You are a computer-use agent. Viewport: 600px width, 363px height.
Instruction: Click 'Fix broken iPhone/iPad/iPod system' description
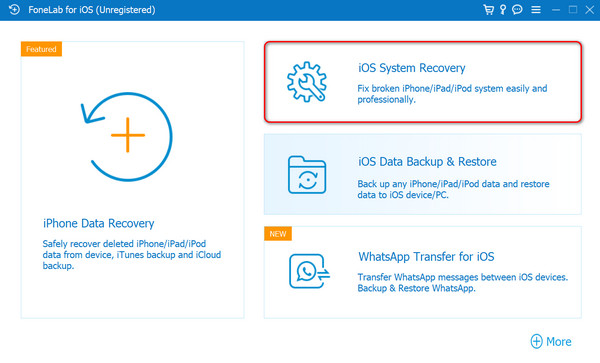pos(452,94)
